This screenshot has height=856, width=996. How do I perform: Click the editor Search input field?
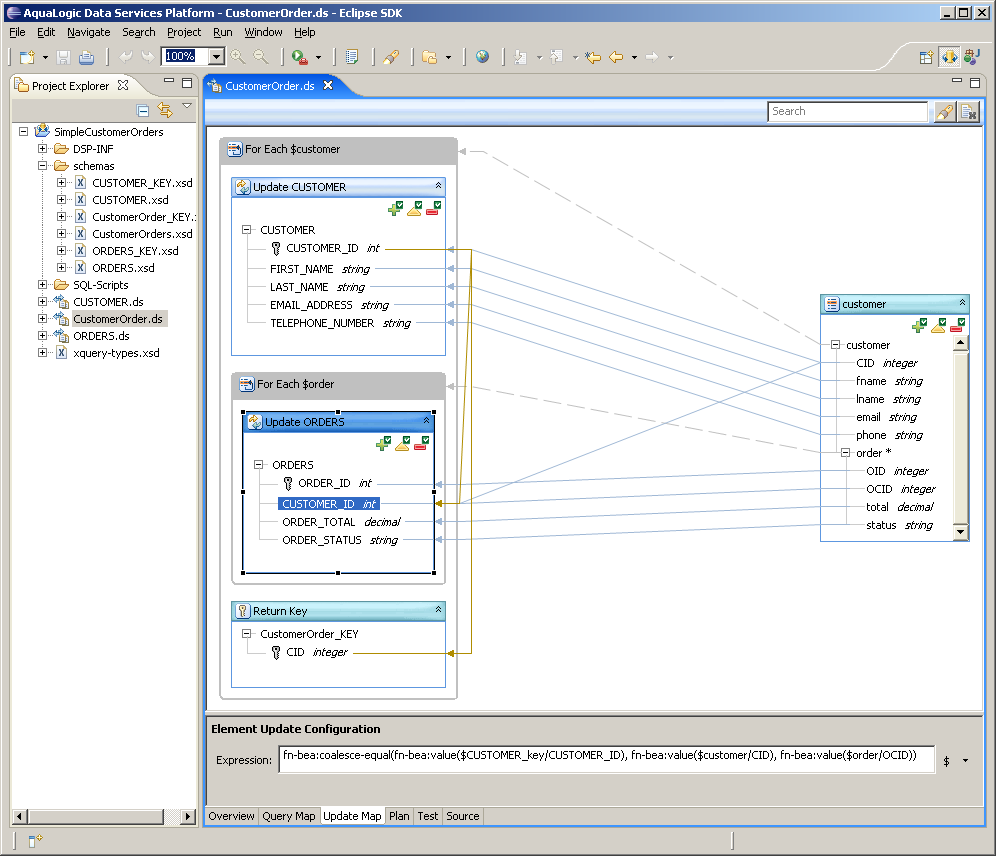(x=847, y=111)
